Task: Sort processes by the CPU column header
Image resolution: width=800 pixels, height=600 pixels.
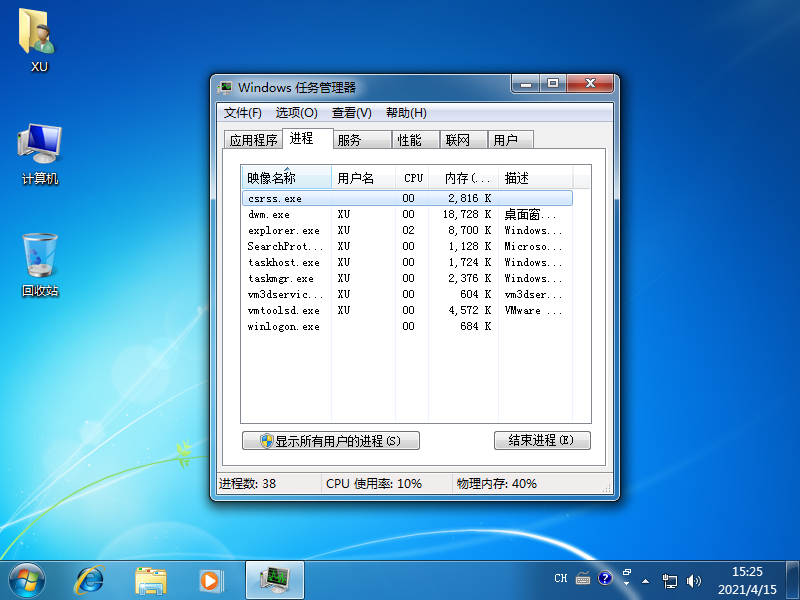Action: pos(413,177)
